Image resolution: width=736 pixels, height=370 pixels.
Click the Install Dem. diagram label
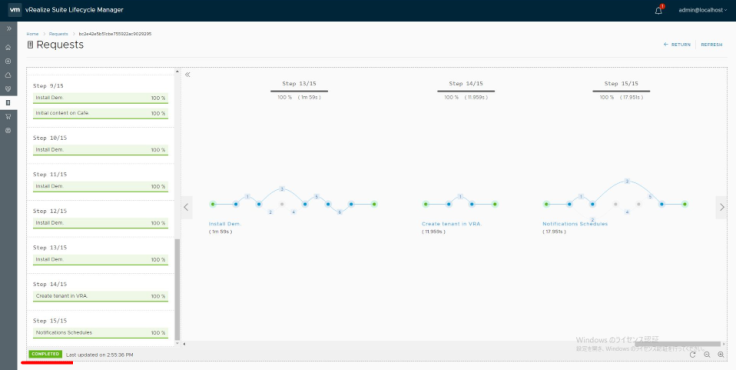[225, 224]
